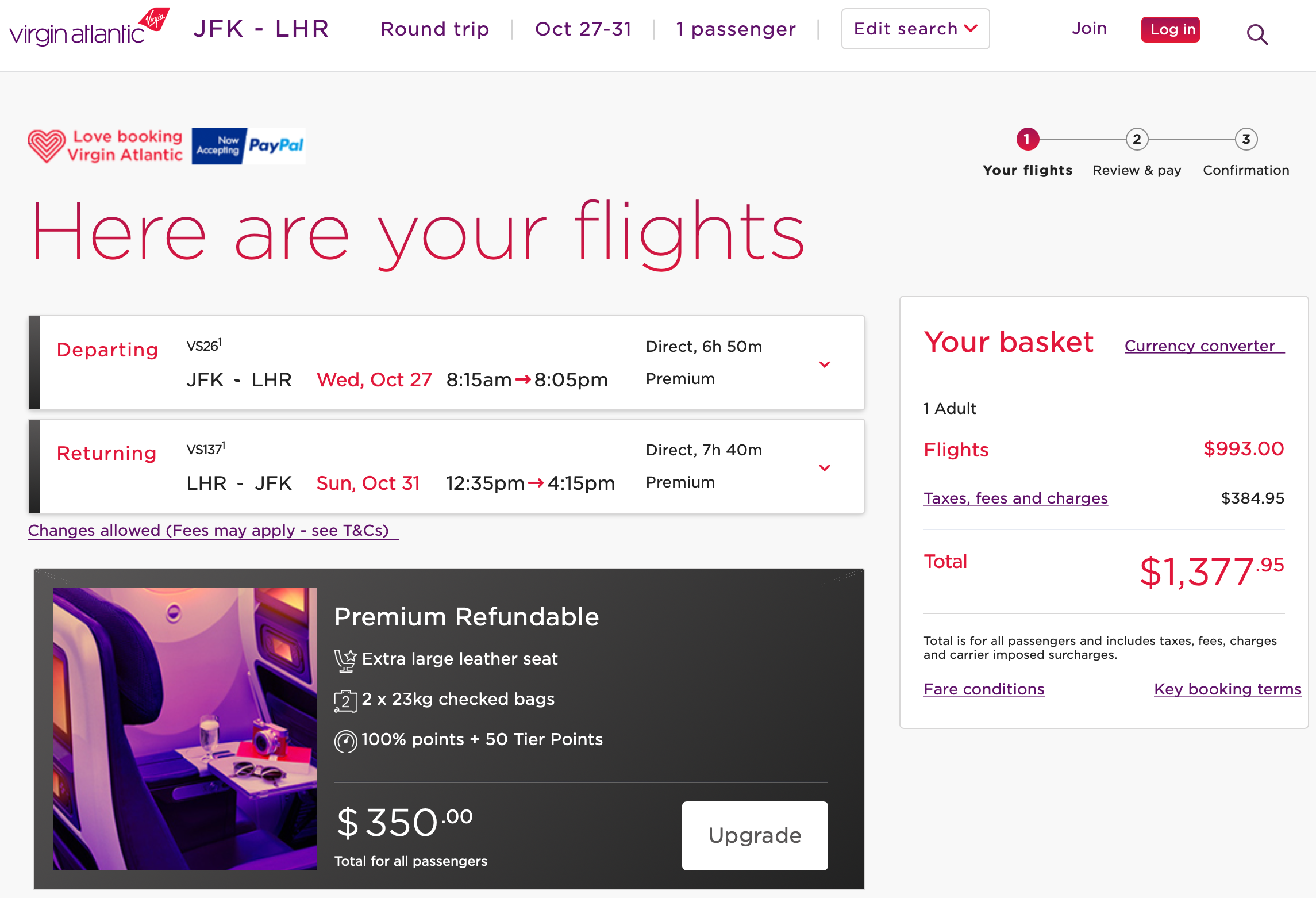Click the extra large leather seat icon
1316x898 pixels.
click(x=345, y=660)
